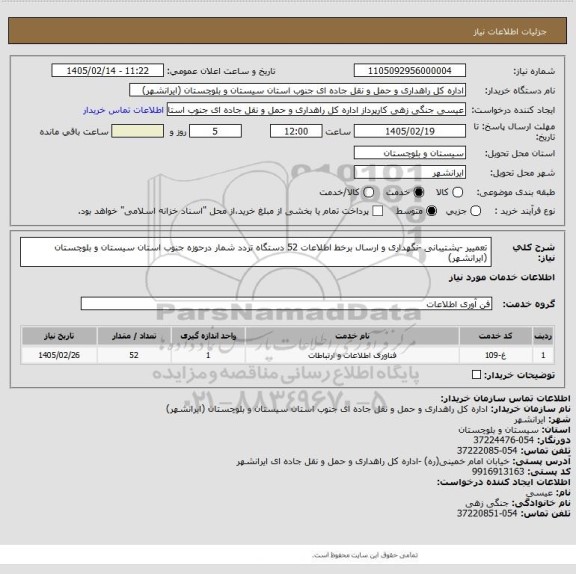Click the empty ساعت باقی مانده field

[x=137, y=131]
